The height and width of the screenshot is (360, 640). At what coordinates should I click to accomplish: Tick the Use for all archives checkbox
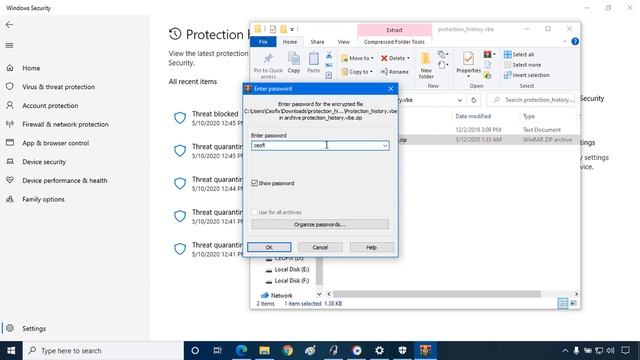pyautogui.click(x=255, y=212)
